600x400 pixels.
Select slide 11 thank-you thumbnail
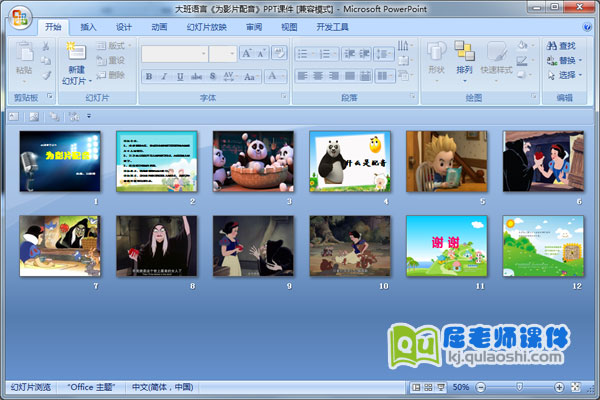tap(447, 246)
